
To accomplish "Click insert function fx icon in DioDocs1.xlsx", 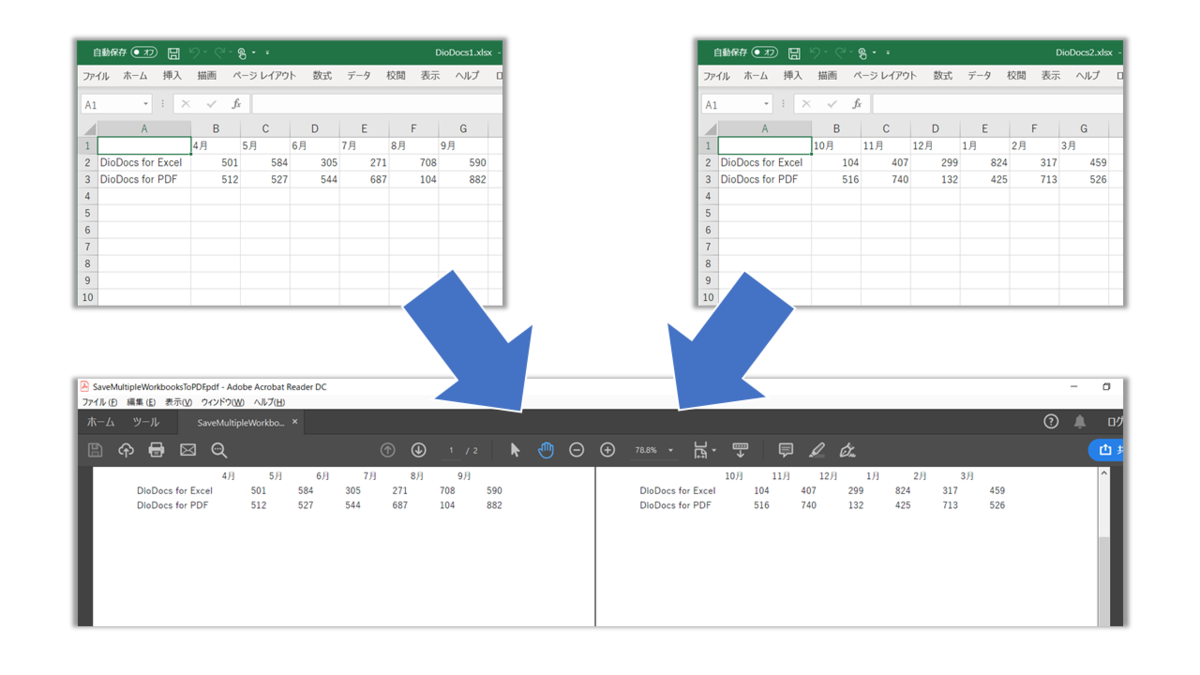I will click(x=236, y=104).
